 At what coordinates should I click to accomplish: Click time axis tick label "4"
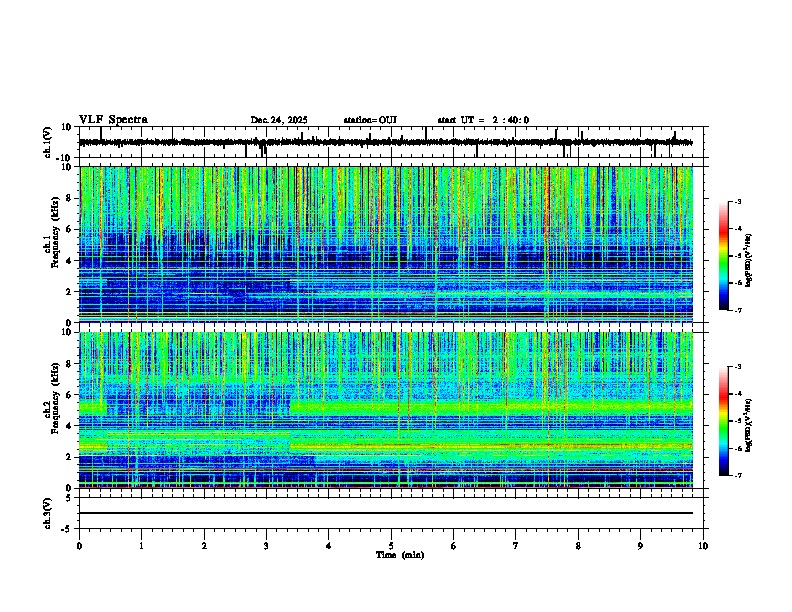point(329,546)
